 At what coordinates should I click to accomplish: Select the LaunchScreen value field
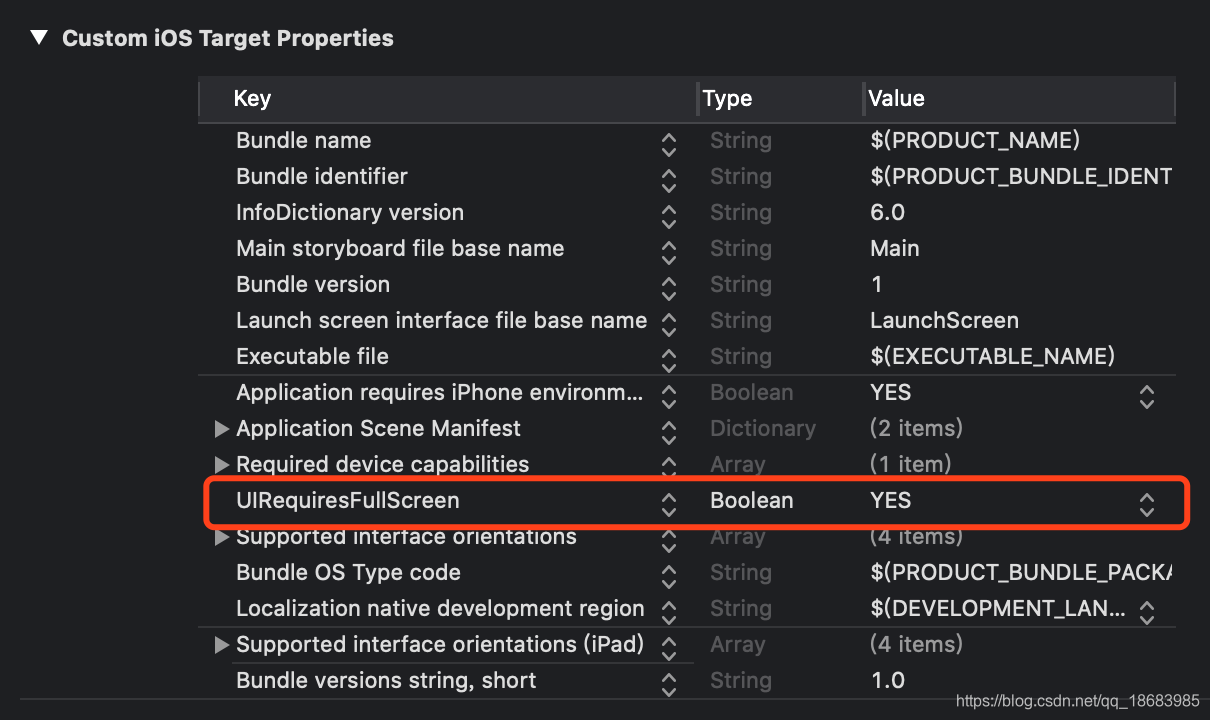click(944, 320)
